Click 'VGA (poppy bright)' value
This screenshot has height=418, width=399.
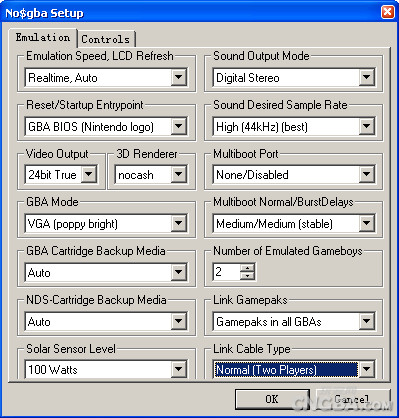73,224
